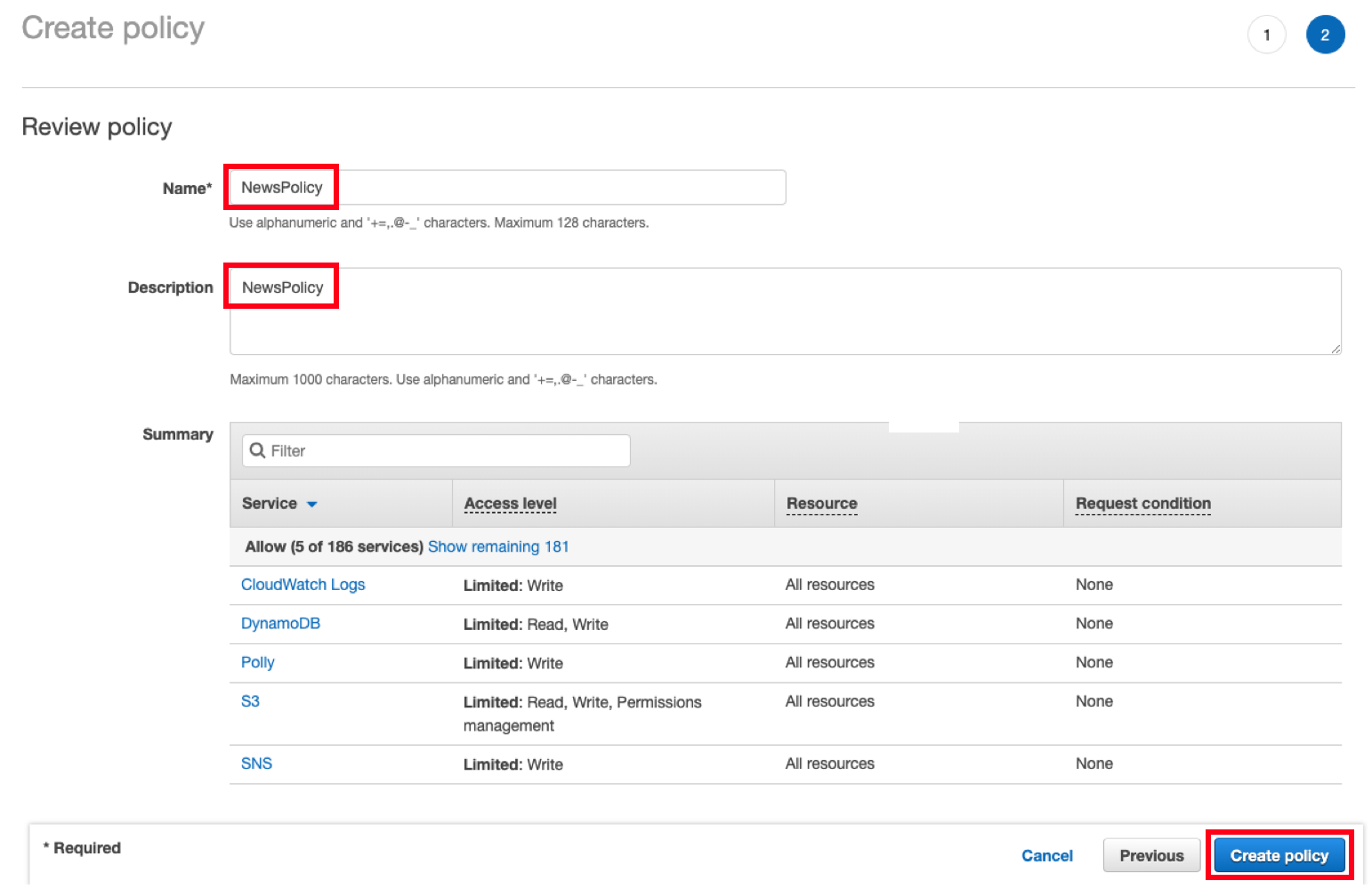Click Show remaining 181 link
This screenshot has width=1372, height=889.
click(498, 546)
